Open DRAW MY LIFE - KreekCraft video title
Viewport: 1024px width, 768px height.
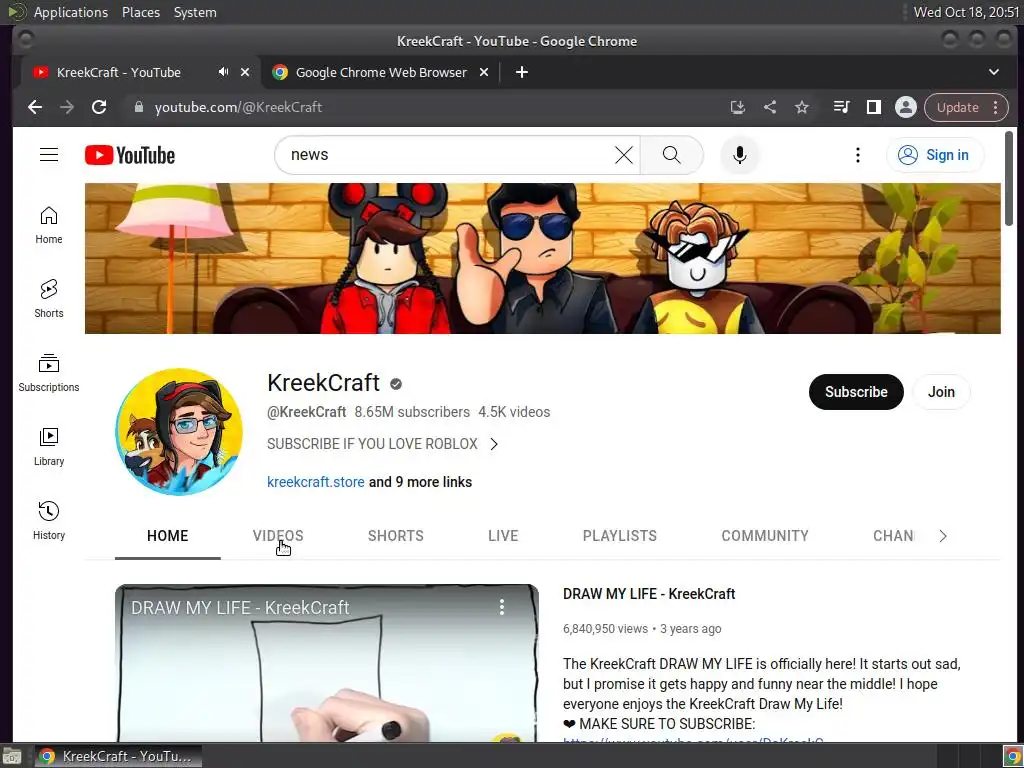[x=649, y=594]
